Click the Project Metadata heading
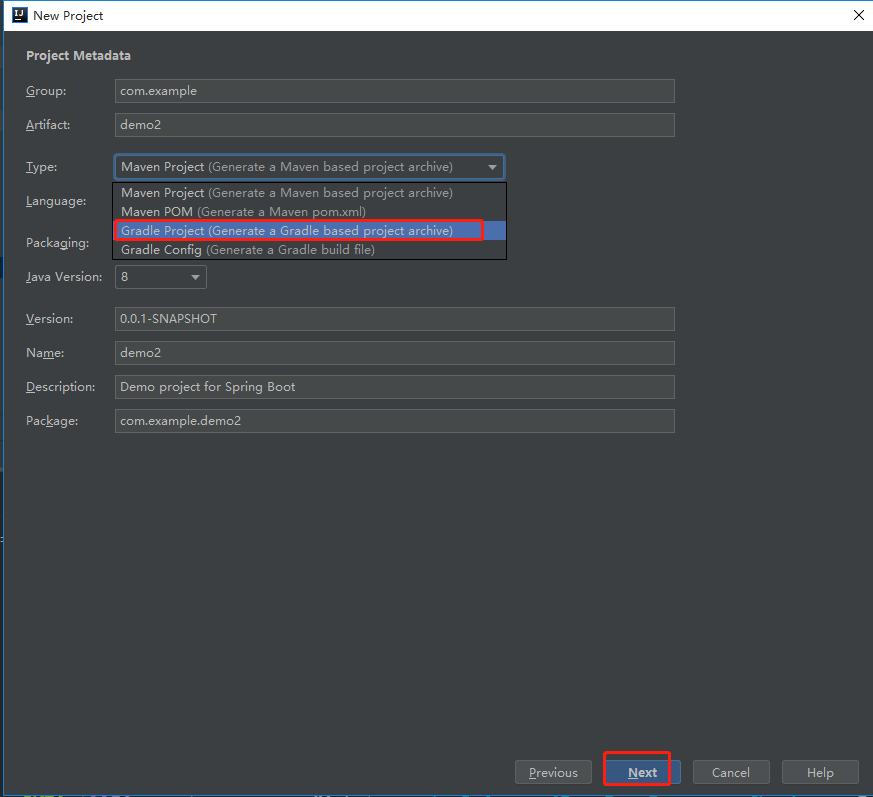The image size is (873, 797). coord(79,56)
